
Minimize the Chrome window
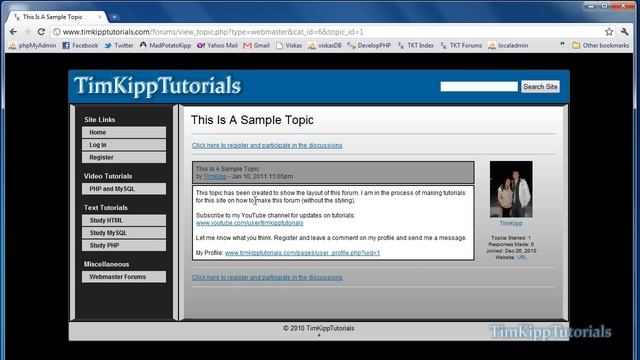click(x=591, y=6)
